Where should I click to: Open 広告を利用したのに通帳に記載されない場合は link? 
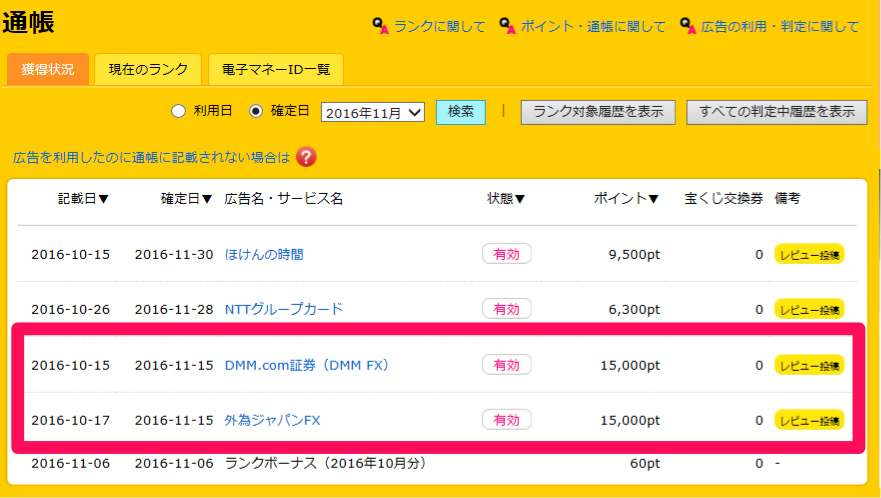coord(151,157)
